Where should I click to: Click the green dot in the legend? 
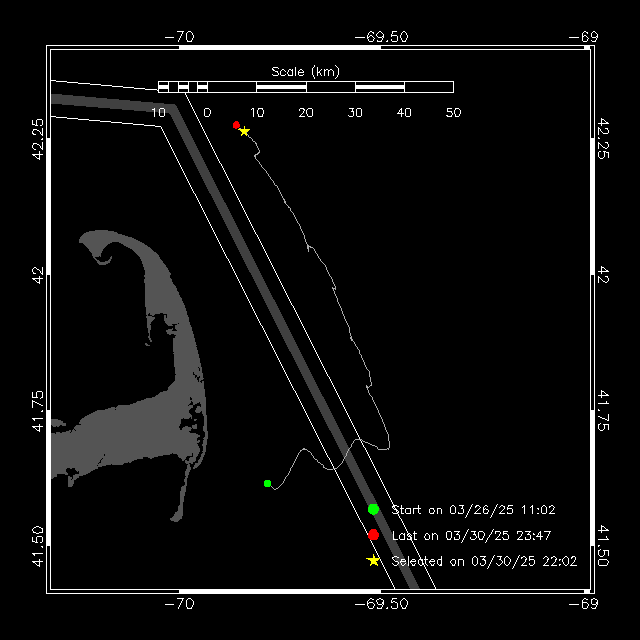(x=373, y=509)
